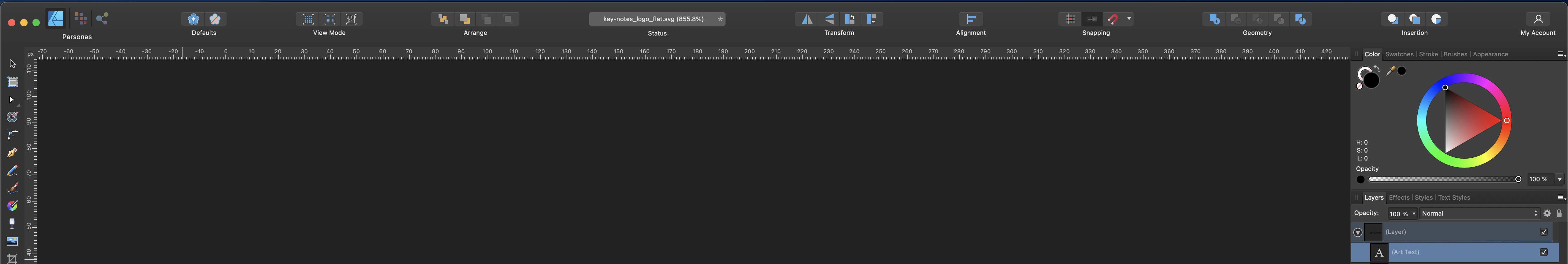Select the Fill tool
Viewport: 1568px width, 264px height.
click(12, 206)
